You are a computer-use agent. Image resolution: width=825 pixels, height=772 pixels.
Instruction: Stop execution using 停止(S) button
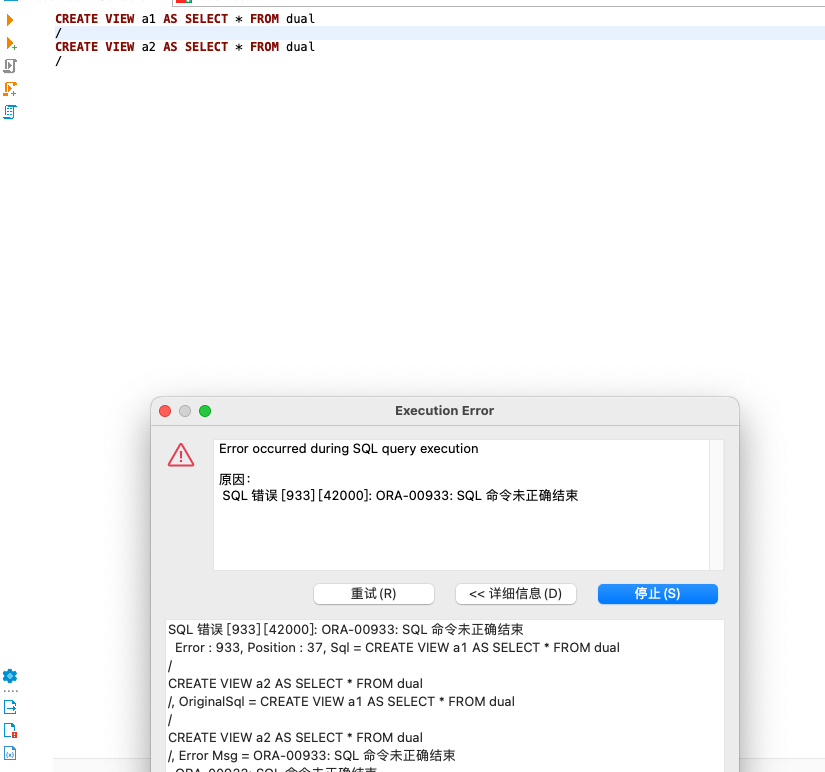point(657,594)
